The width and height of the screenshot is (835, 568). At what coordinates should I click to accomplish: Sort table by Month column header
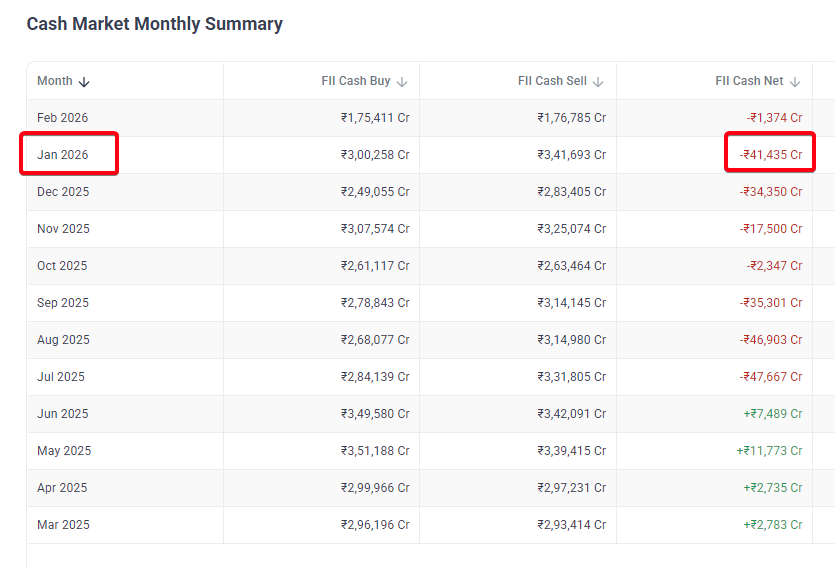click(55, 81)
